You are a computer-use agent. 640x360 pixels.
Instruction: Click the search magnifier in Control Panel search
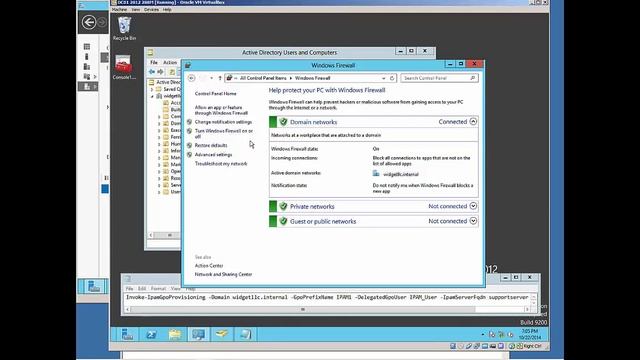(x=473, y=78)
